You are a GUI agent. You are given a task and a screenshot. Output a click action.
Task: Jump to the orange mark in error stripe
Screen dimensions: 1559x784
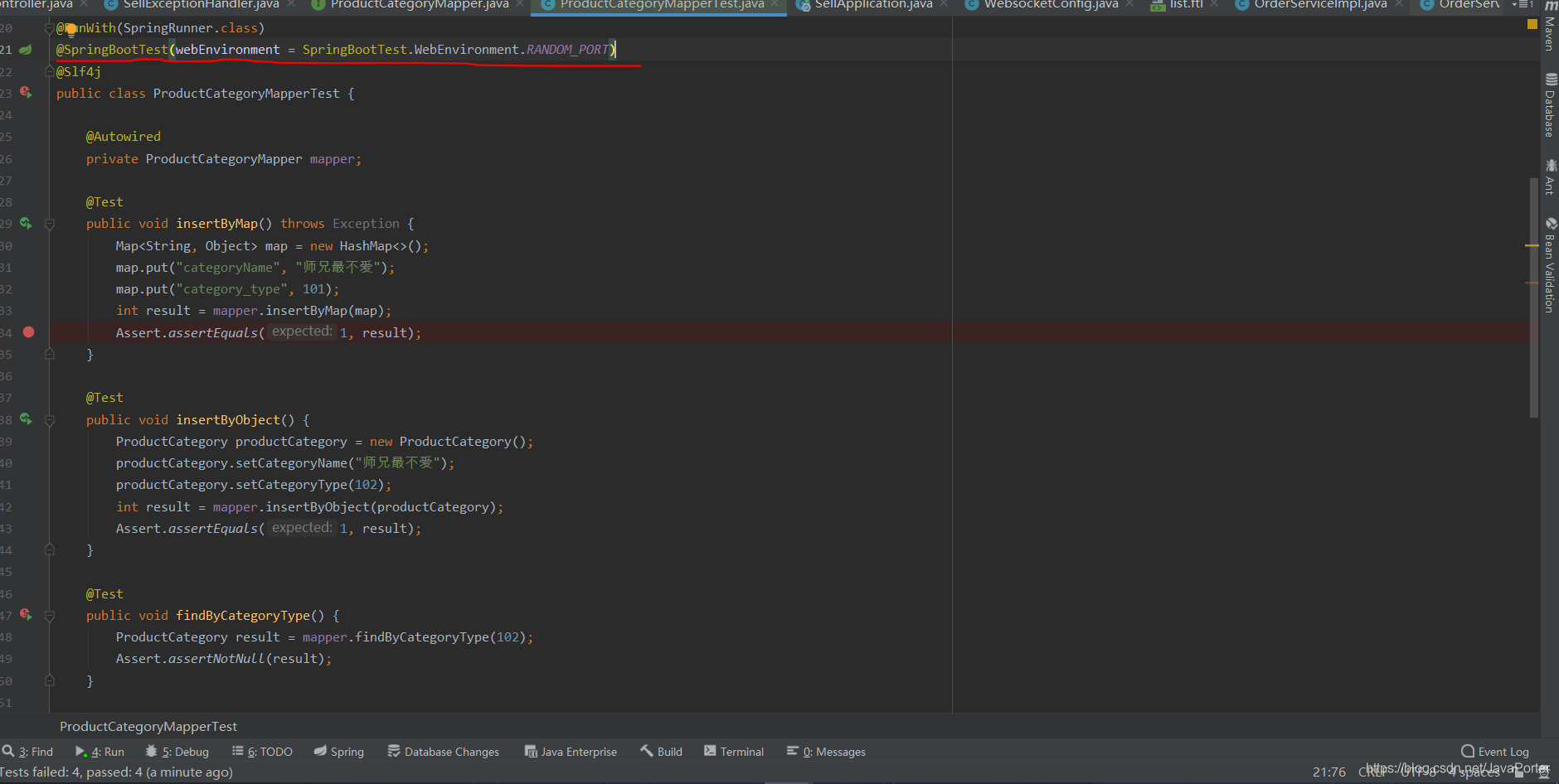[x=1532, y=283]
